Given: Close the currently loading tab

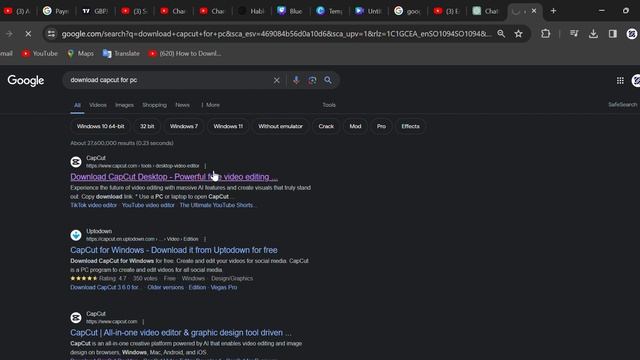Looking at the screenshot, I should pyautogui.click(x=534, y=11).
